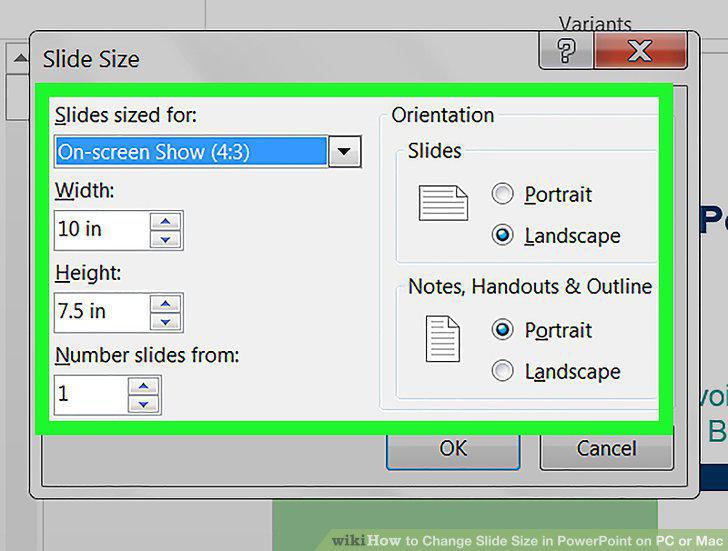
Task: Decrease Height with the down spinner arrow
Action: click(165, 321)
